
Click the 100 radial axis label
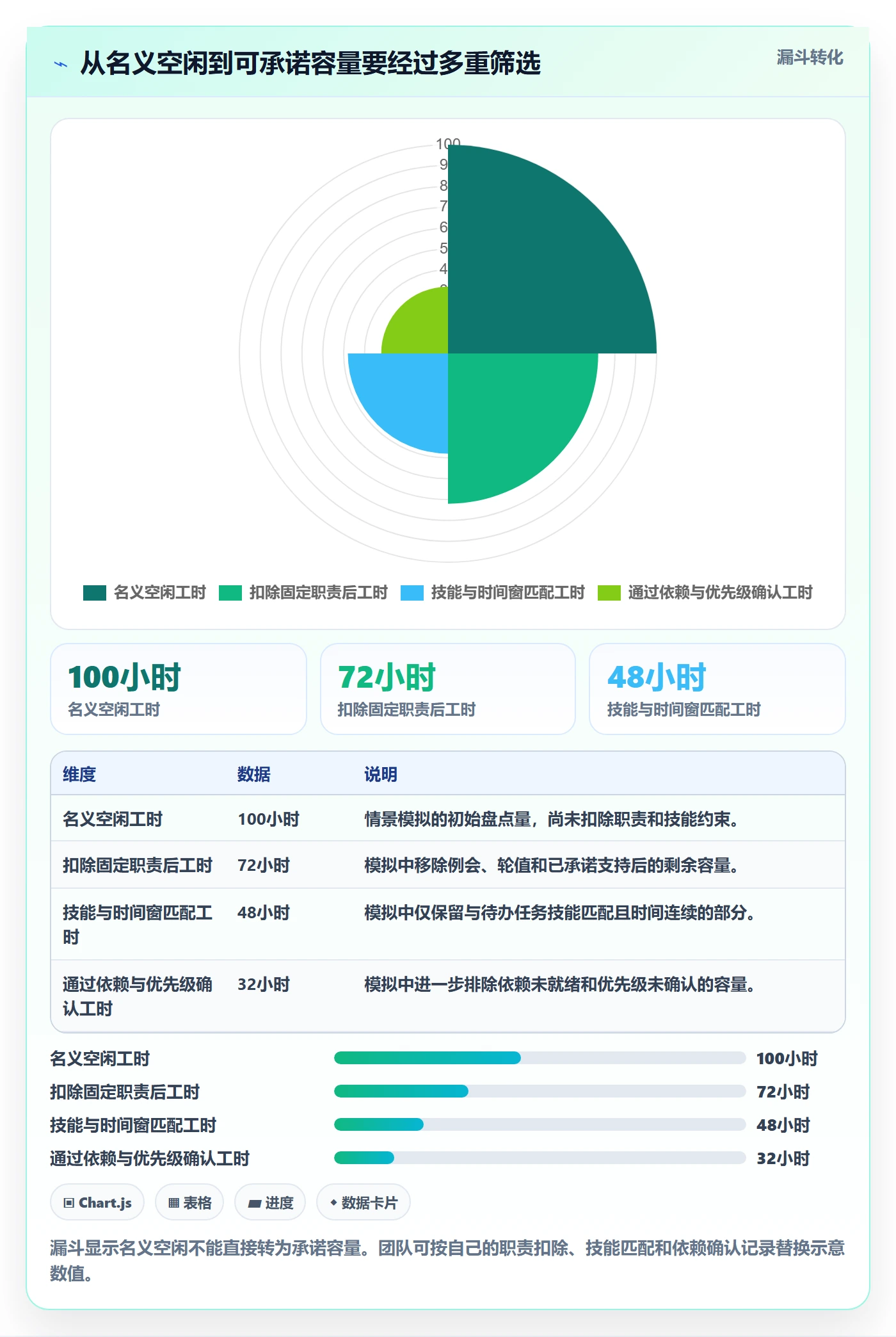click(x=448, y=143)
